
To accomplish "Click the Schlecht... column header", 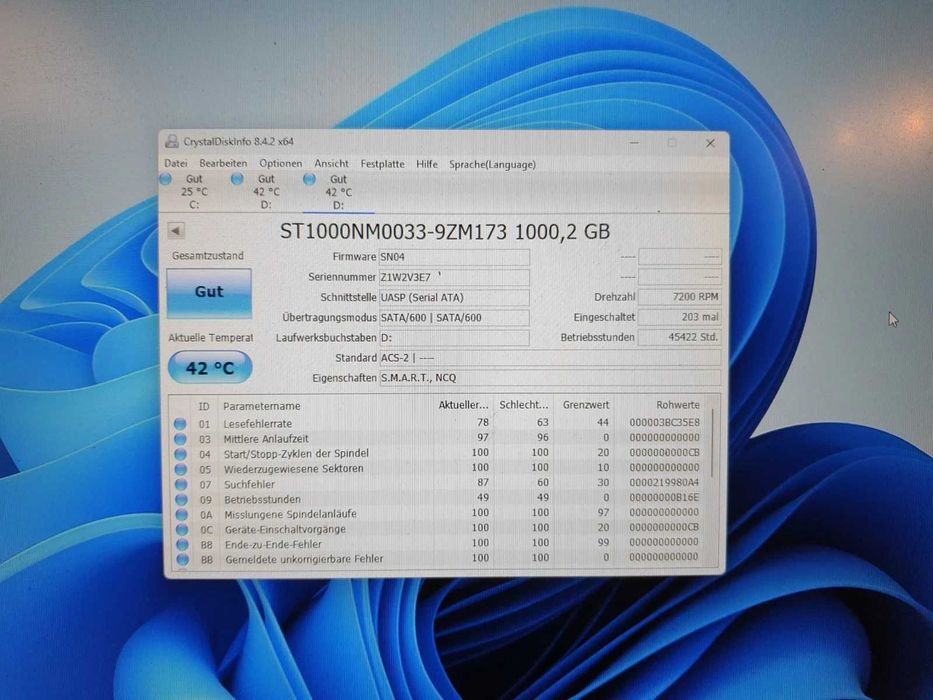I will pyautogui.click(x=524, y=405).
